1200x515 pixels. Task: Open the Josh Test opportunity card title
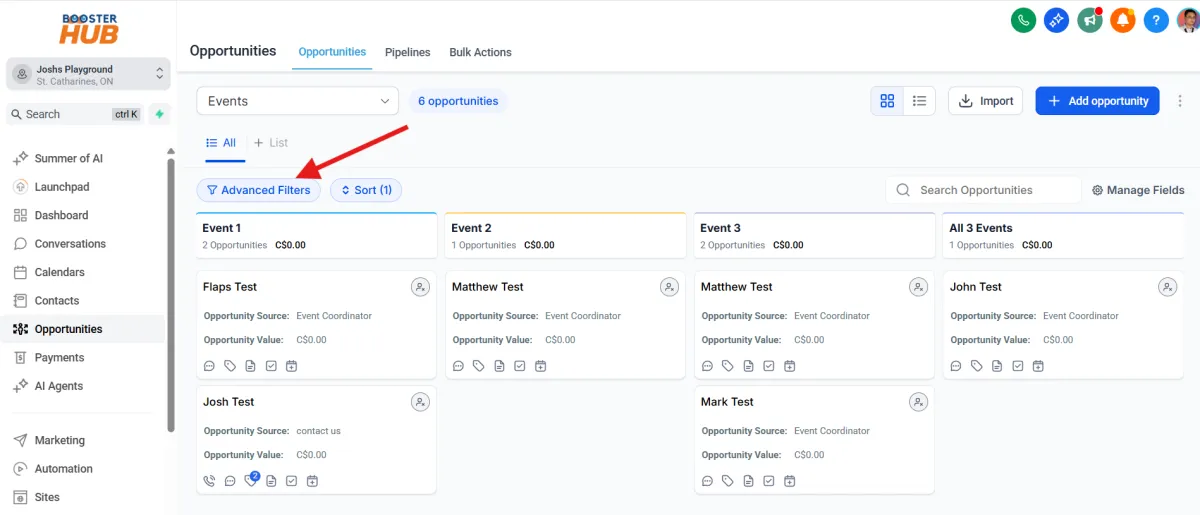click(229, 402)
